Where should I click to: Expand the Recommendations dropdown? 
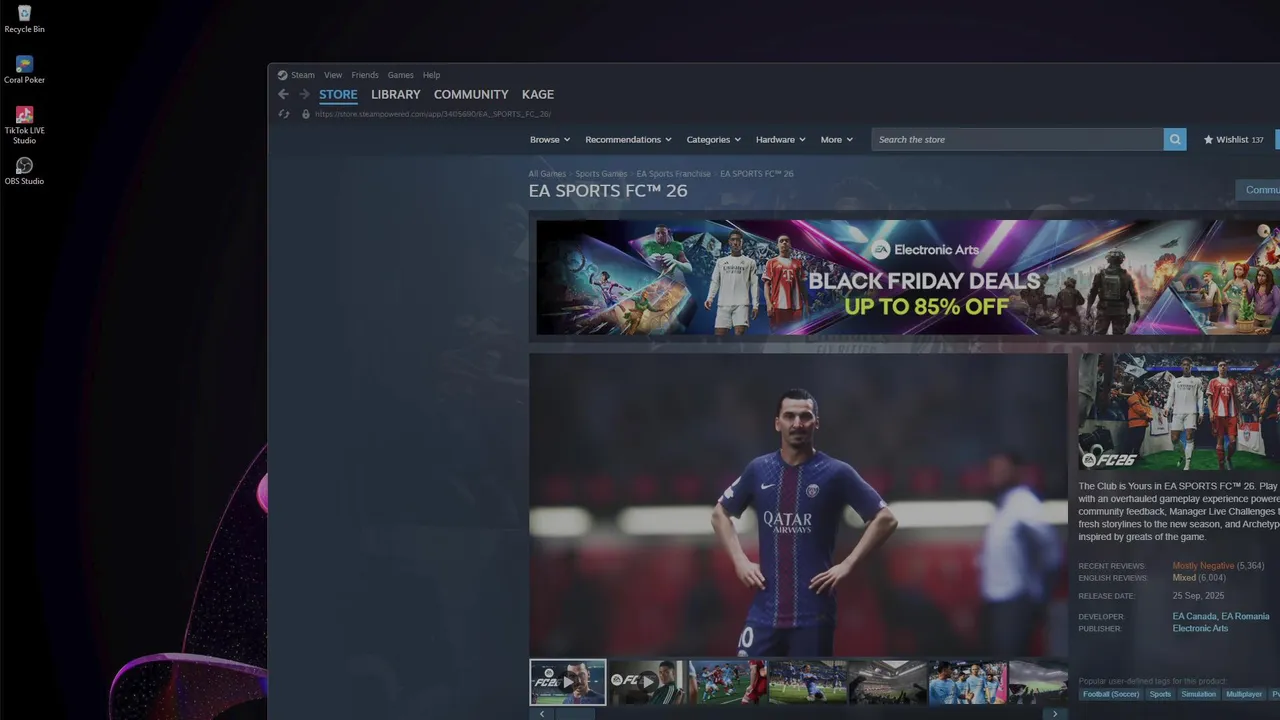628,140
